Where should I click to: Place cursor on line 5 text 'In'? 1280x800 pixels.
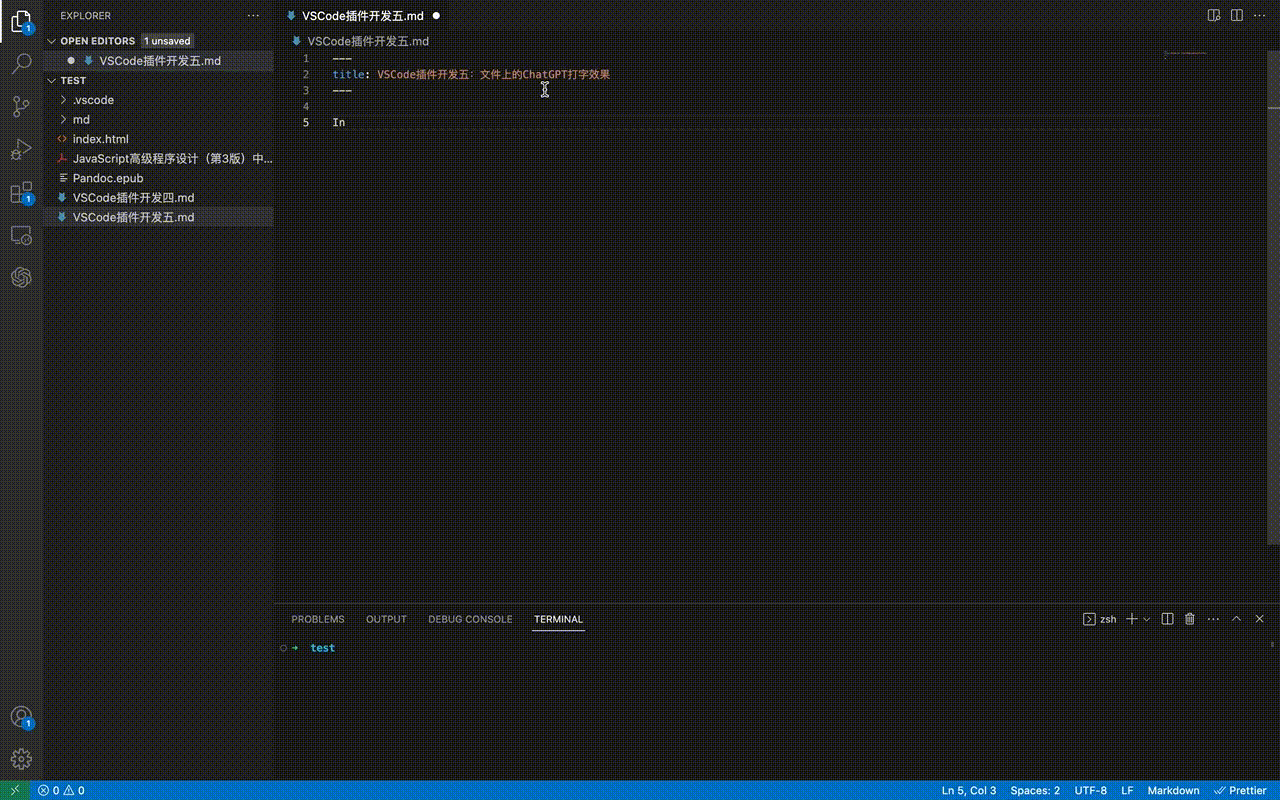pyautogui.click(x=339, y=122)
